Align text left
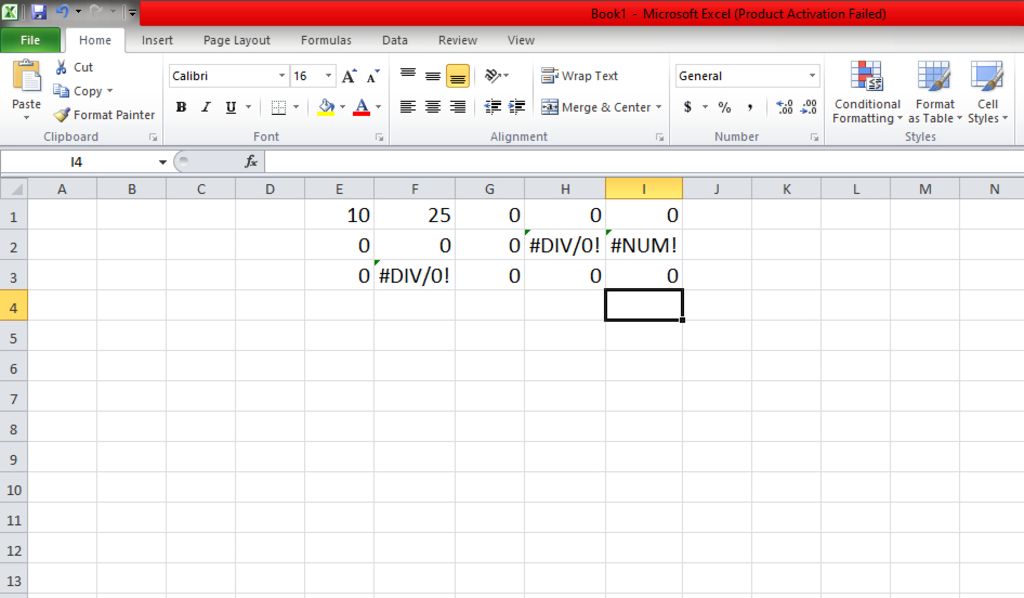Viewport: 1024px width, 598px height. click(x=408, y=107)
